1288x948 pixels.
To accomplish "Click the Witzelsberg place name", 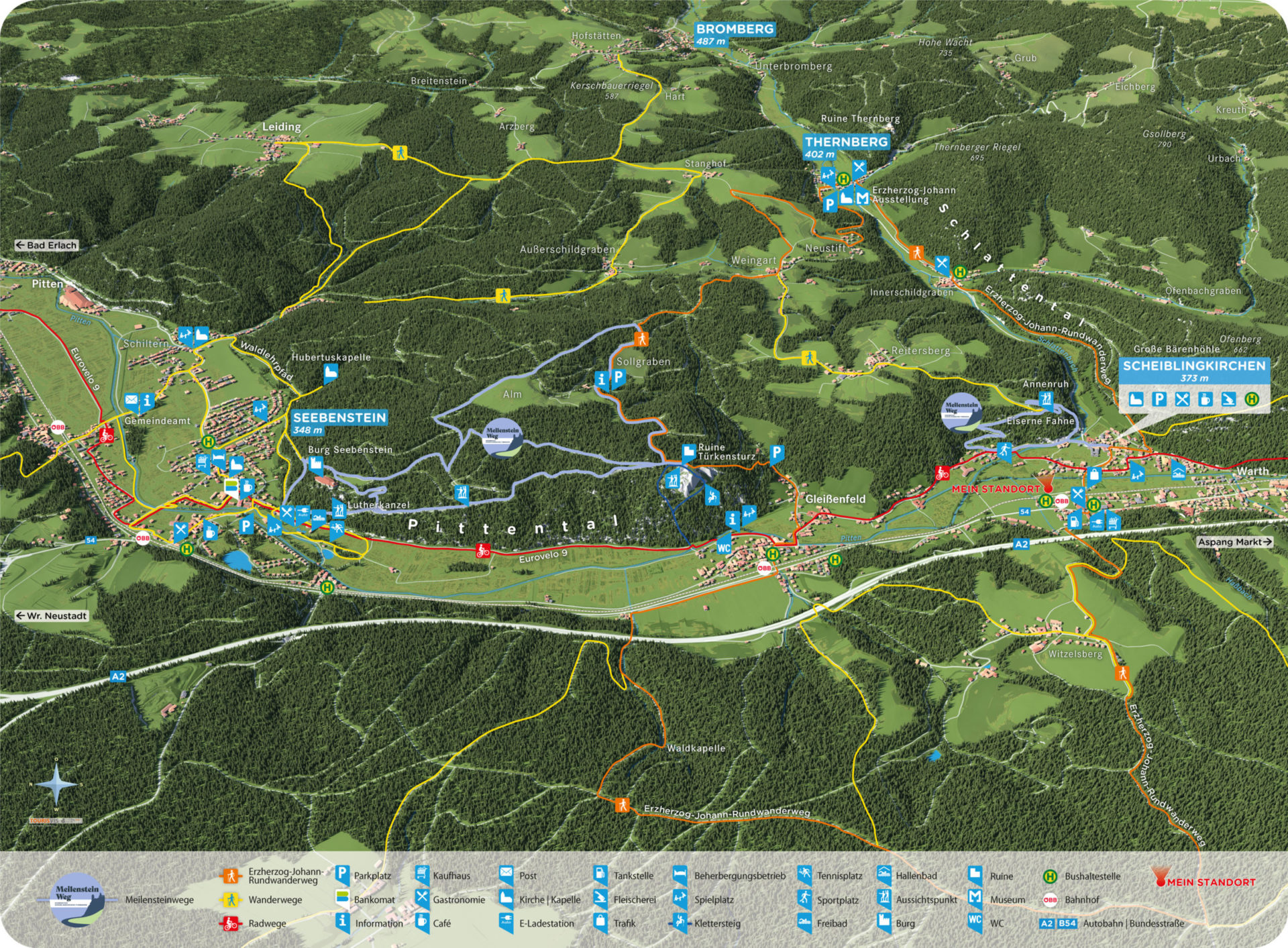I will coord(1075,654).
